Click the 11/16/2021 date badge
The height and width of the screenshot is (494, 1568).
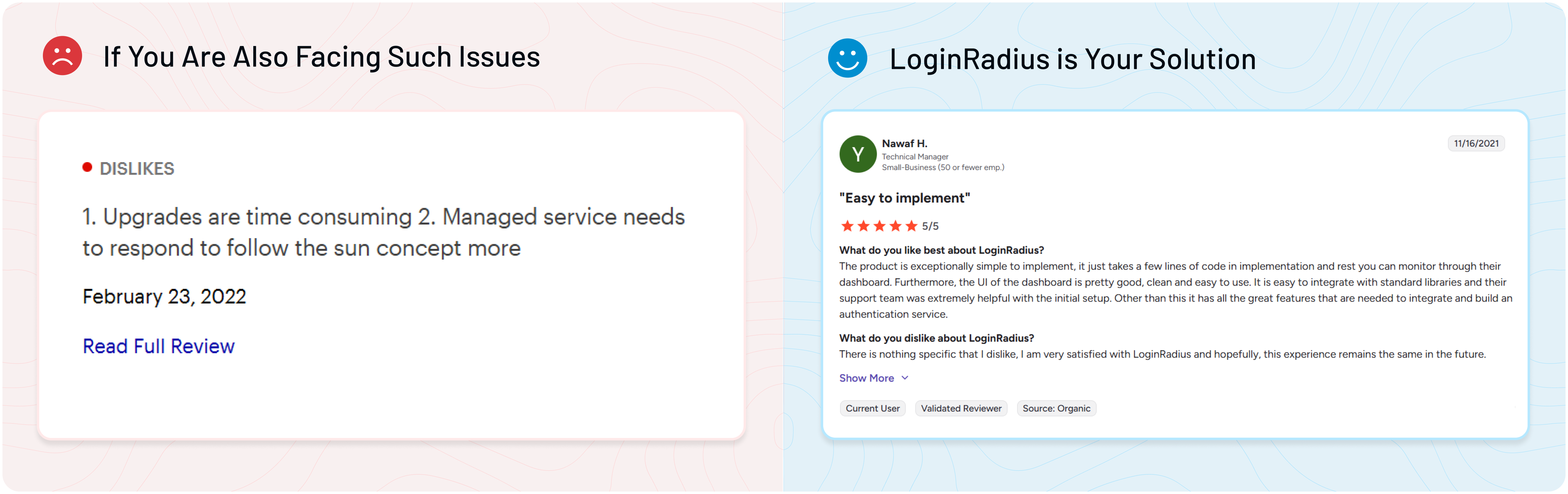(x=1476, y=143)
